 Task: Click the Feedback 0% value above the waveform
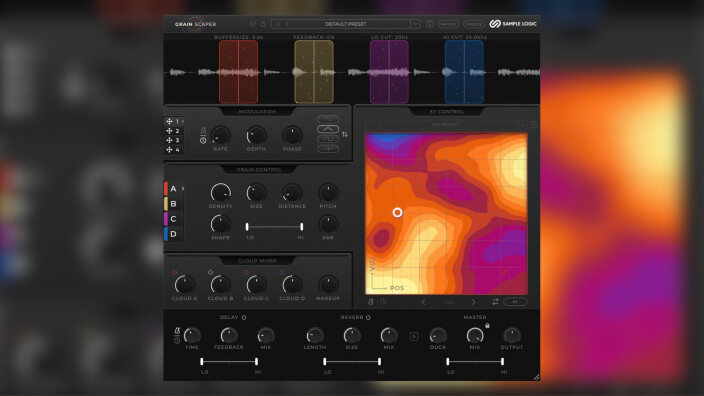(x=314, y=37)
